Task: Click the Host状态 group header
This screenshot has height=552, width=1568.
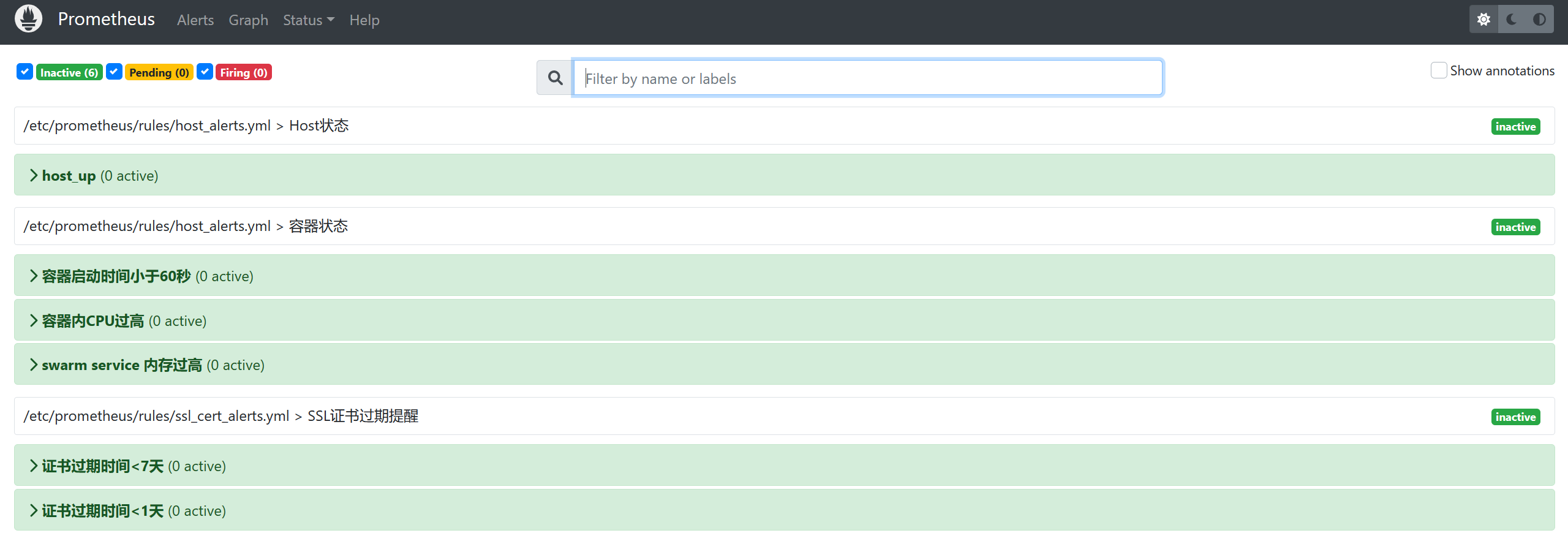Action: (784, 126)
